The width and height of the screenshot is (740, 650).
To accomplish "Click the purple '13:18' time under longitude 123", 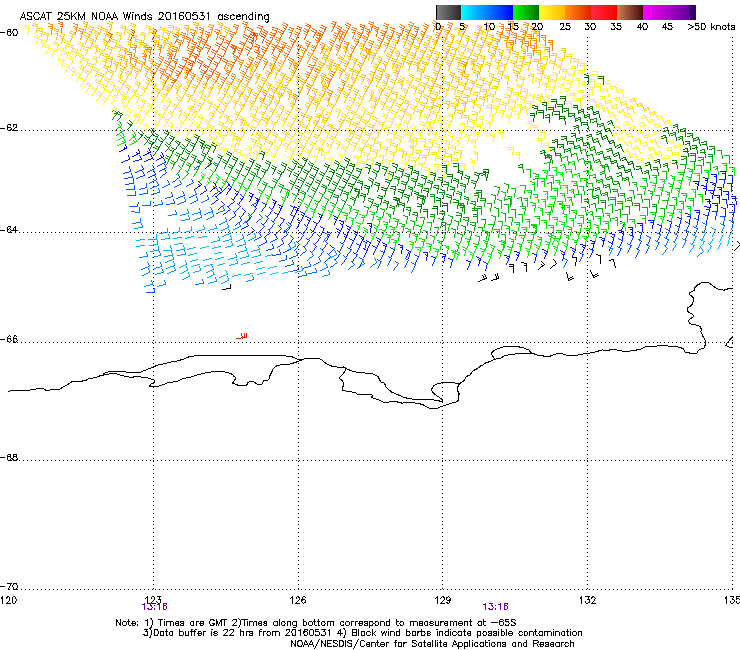I will click(x=154, y=607).
